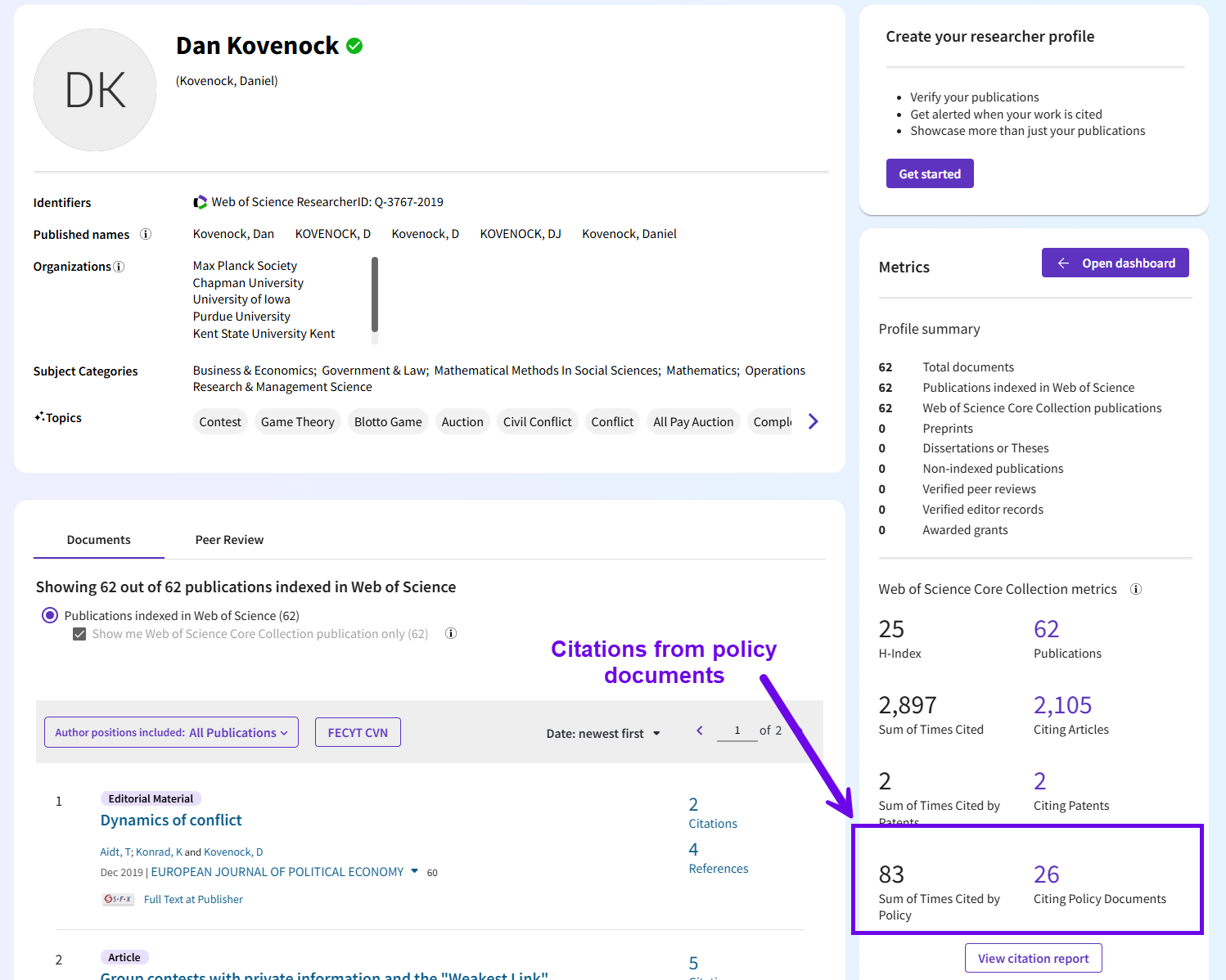Open the Date: newest first sort dropdown
Screen dimensions: 1226x980
tap(603, 734)
